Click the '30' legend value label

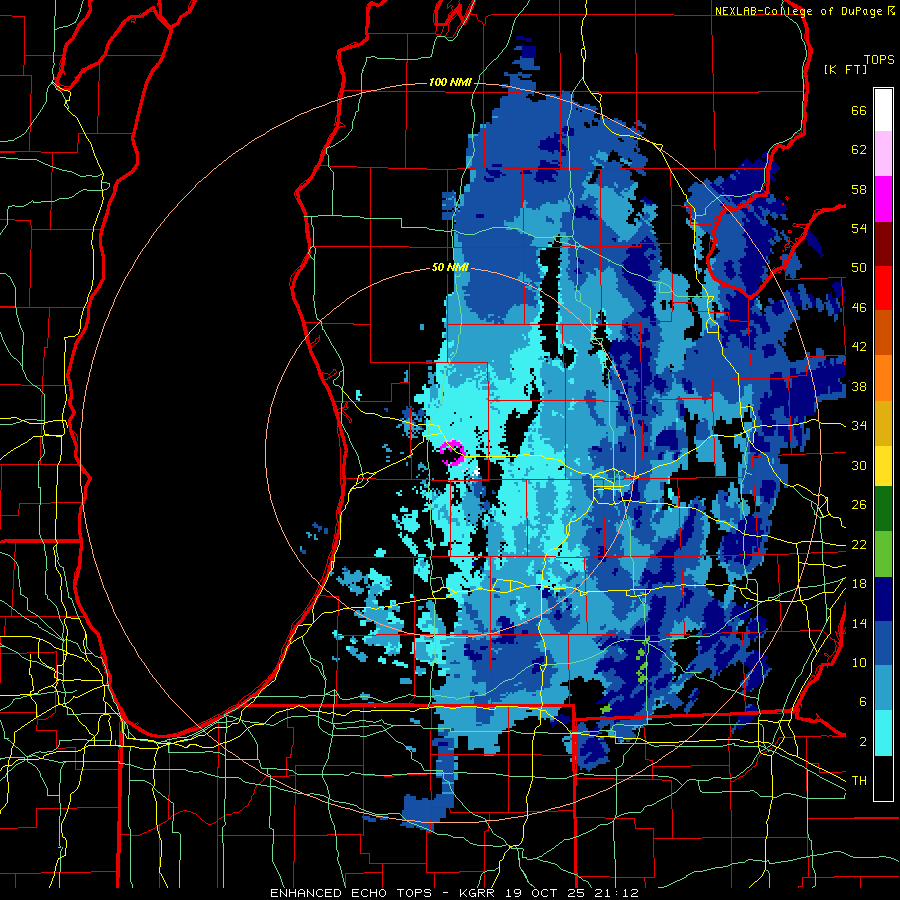(x=859, y=465)
